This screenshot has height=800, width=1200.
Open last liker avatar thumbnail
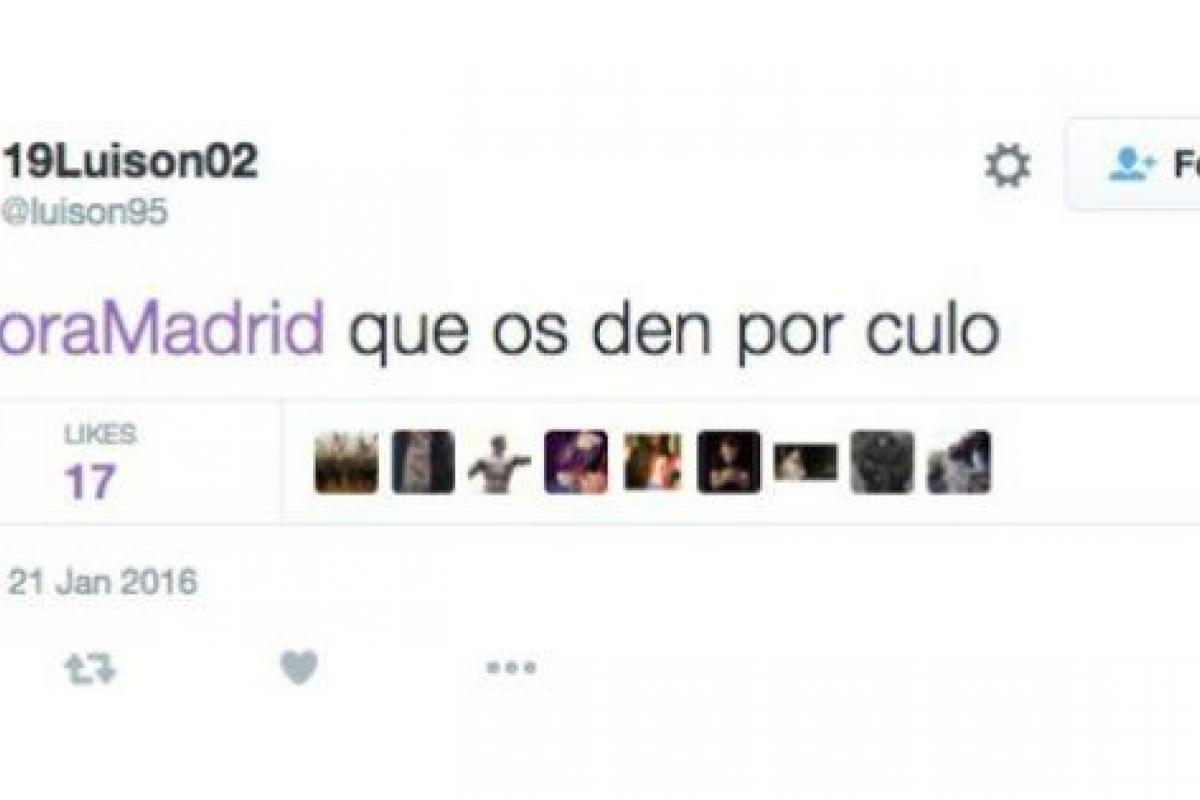coord(959,462)
